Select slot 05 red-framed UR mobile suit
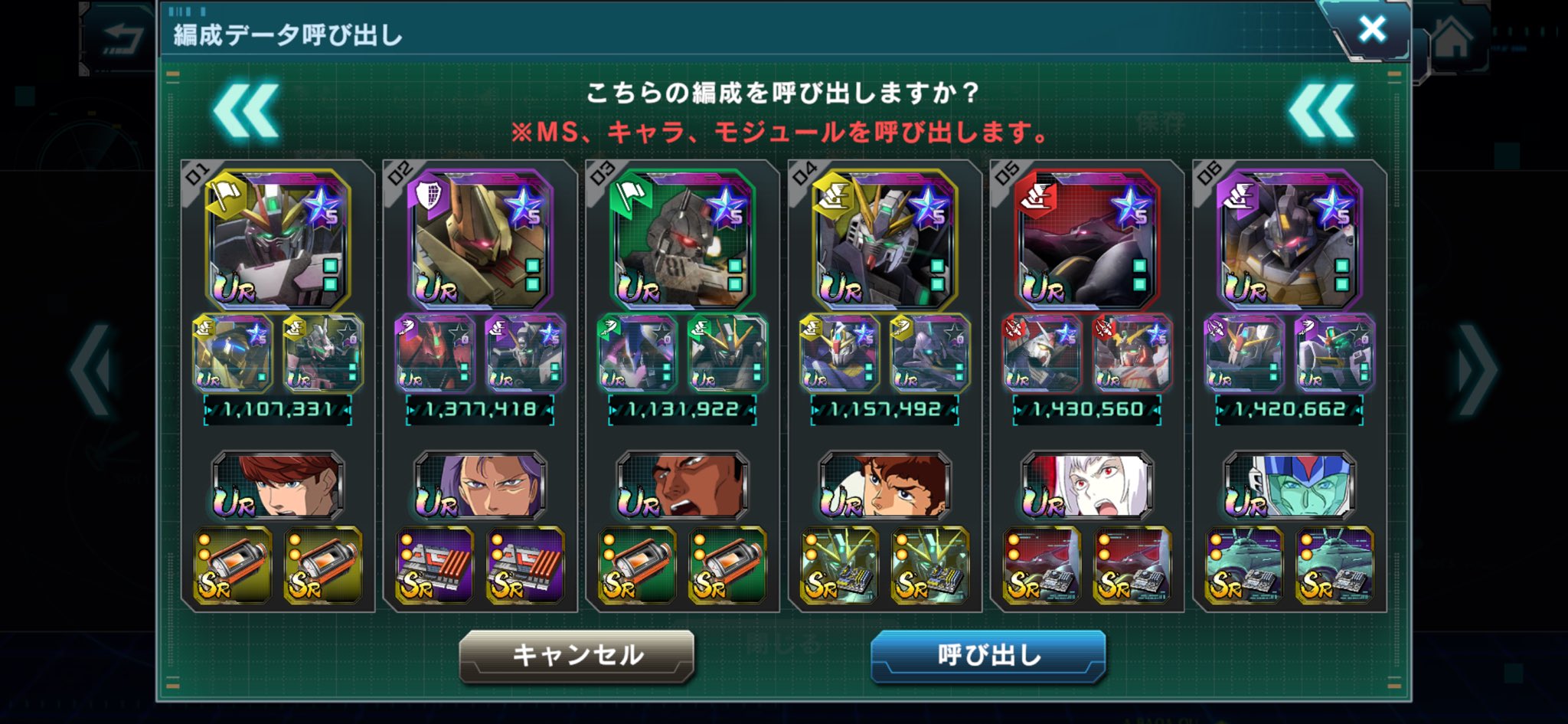1568x724 pixels. [x=1086, y=239]
